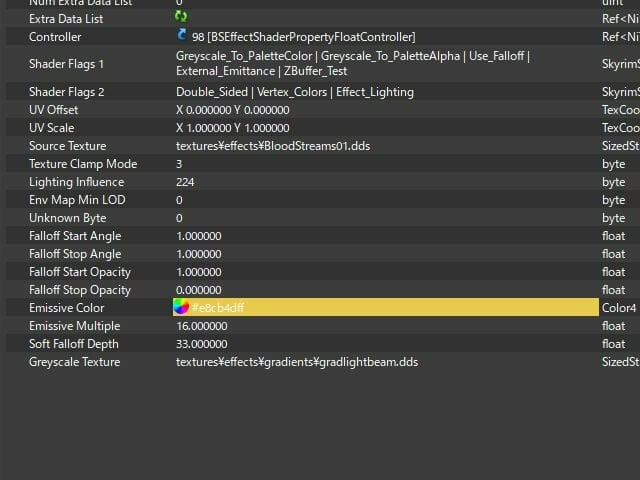Select the Env Map Min LOD value
640x480 pixels.
[179, 200]
